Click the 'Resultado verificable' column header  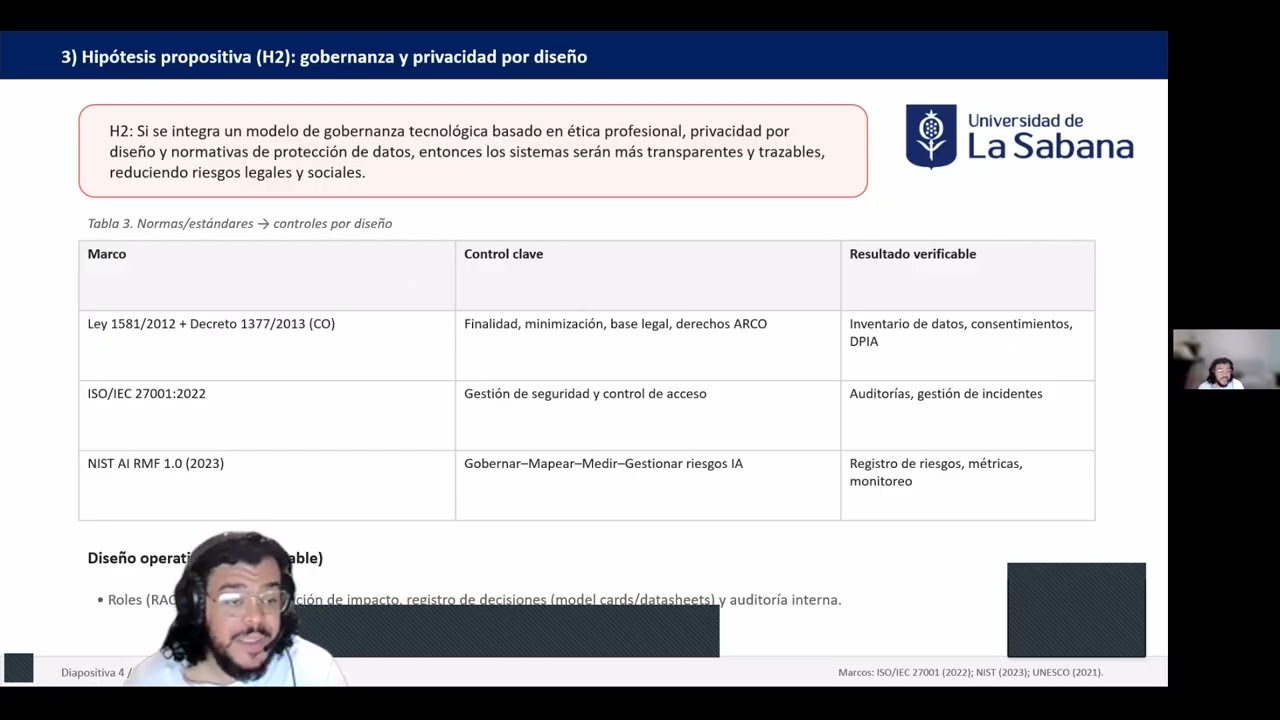968,276
